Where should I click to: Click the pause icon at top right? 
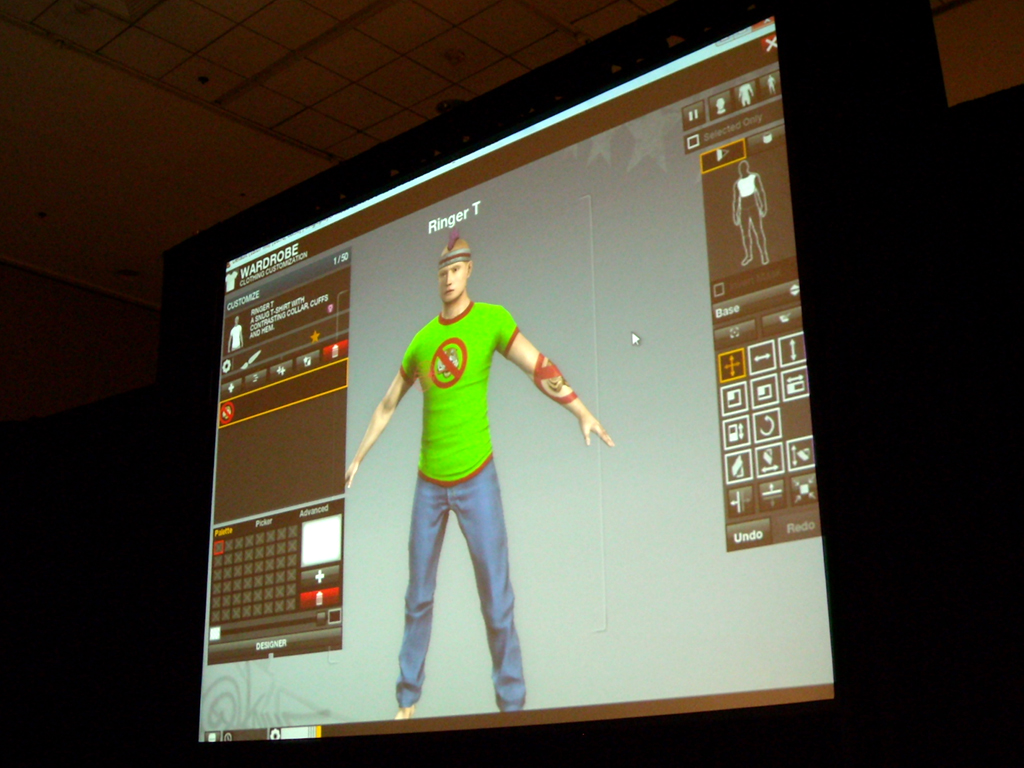693,115
